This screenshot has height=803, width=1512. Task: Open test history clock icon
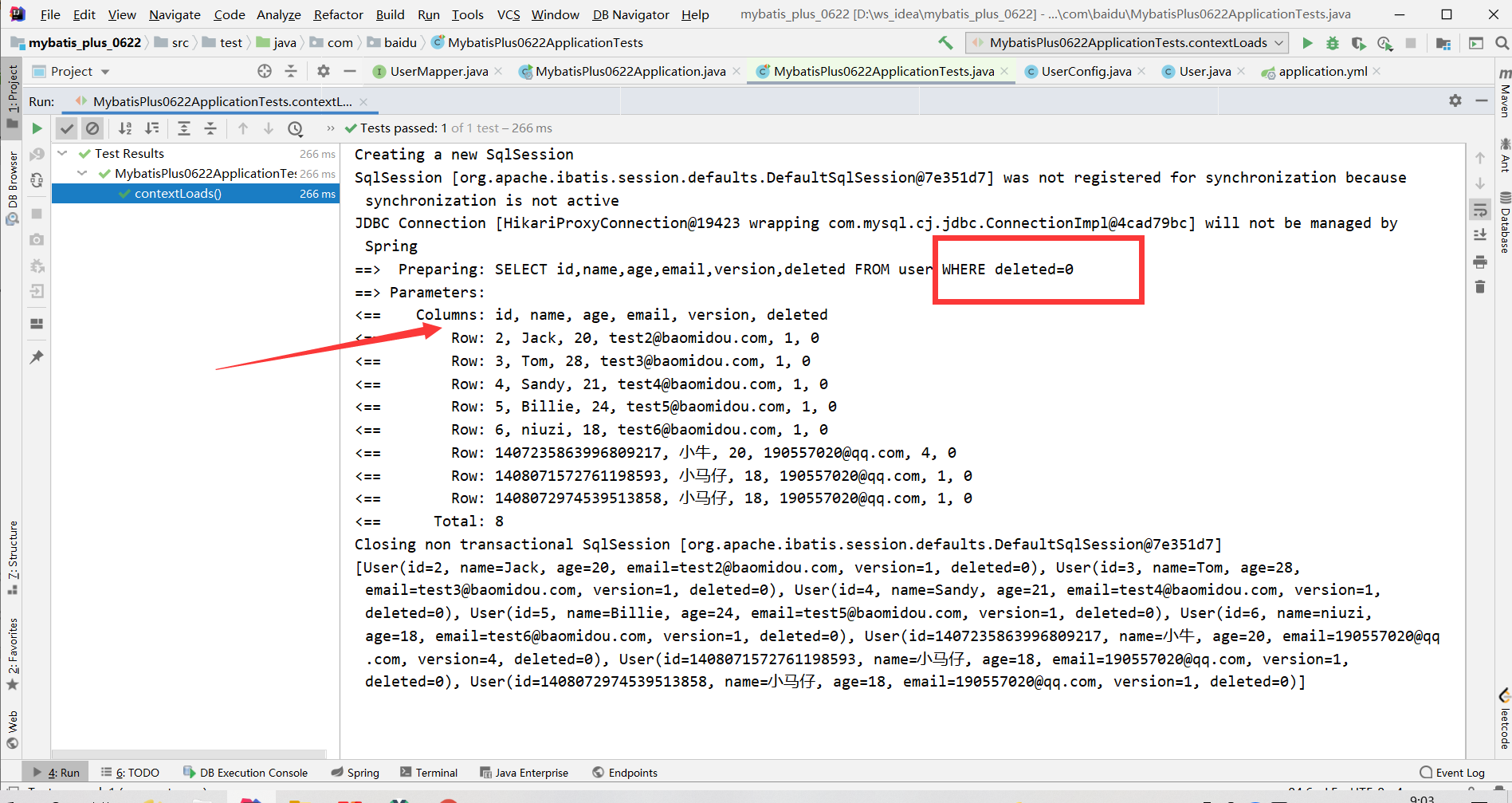[296, 128]
